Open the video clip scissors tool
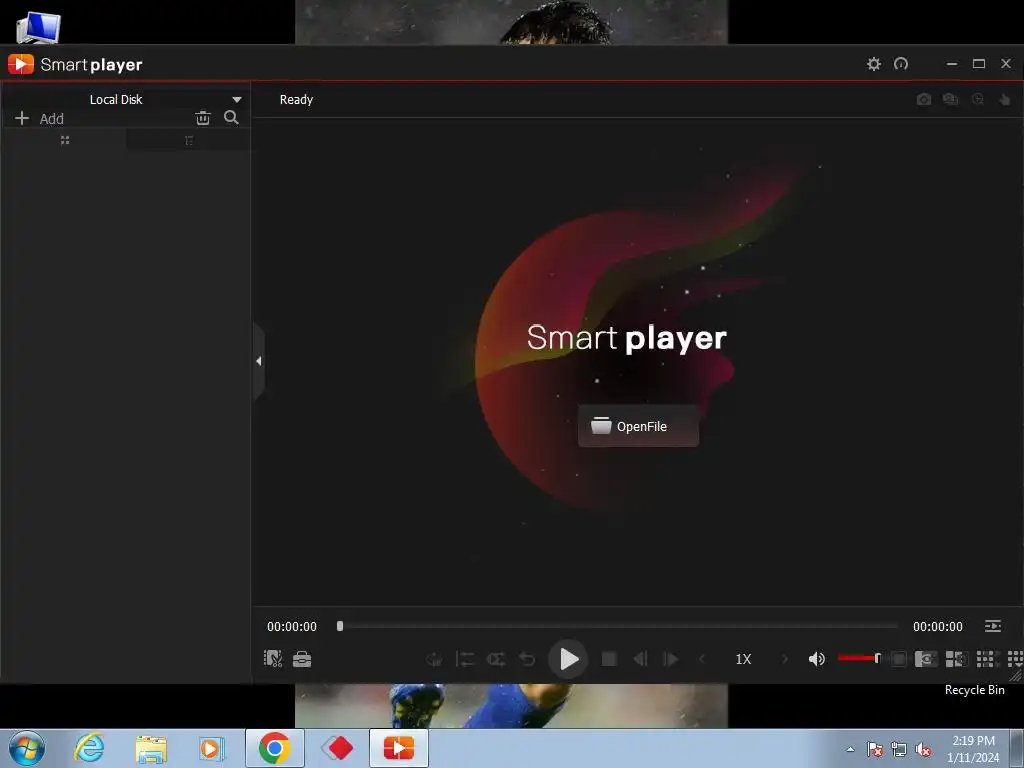 point(273,658)
